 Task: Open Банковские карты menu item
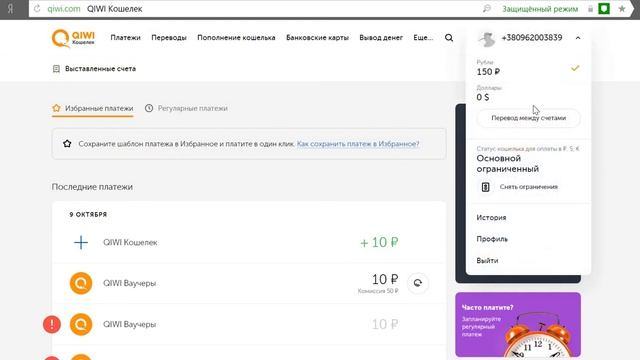(x=318, y=38)
